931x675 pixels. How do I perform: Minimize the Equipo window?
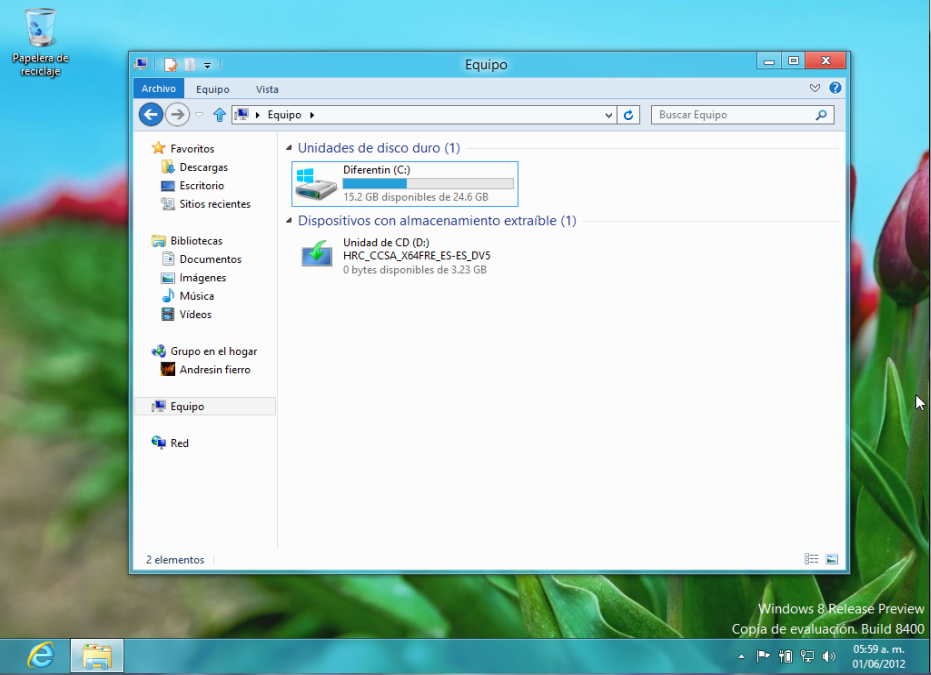769,61
